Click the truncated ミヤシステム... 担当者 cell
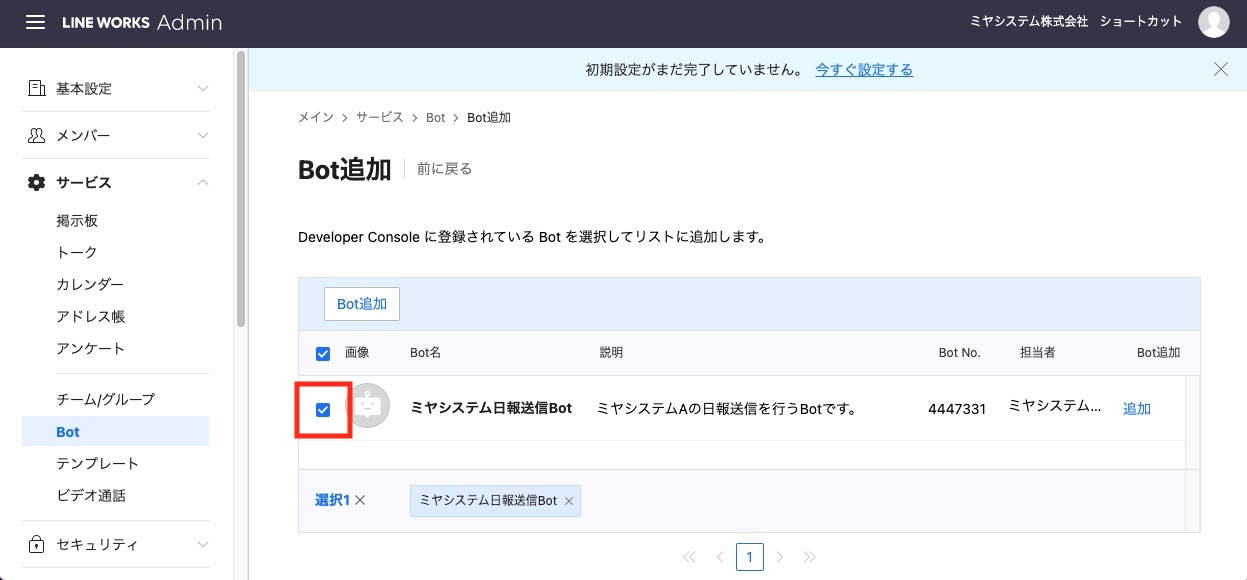This screenshot has height=580, width=1247. pos(1054,406)
